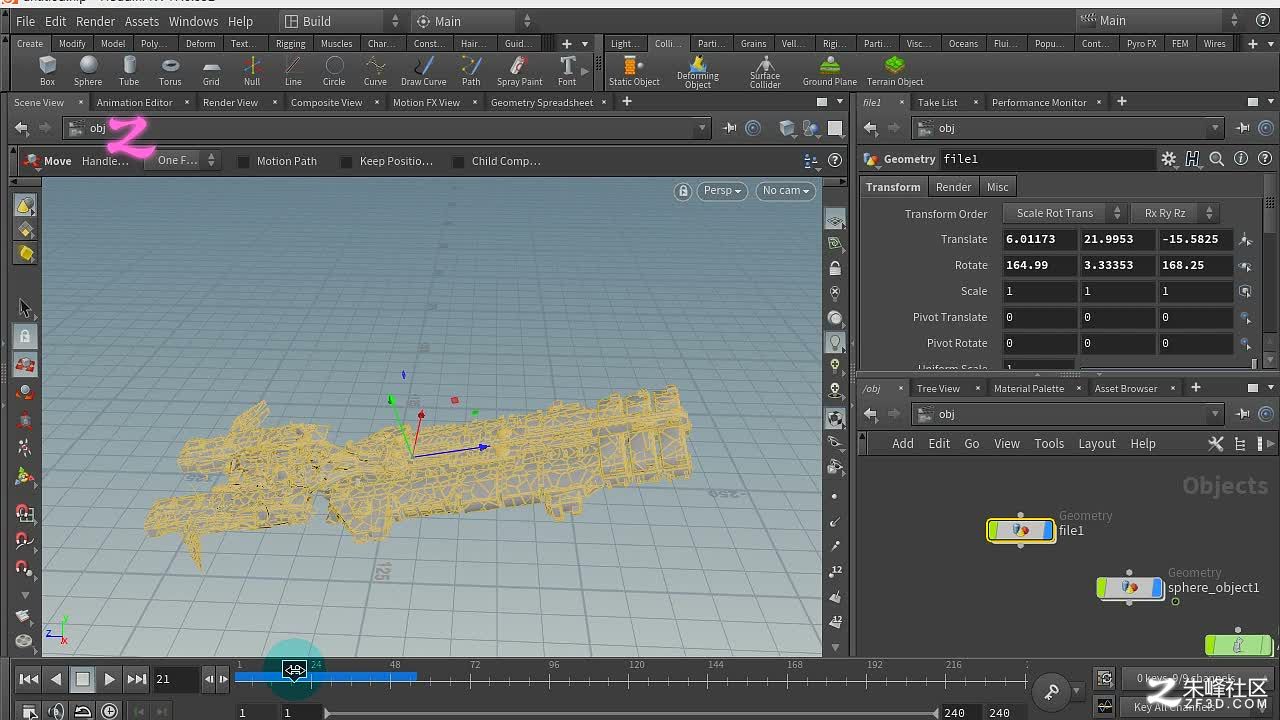Create a Null object
1280x720 pixels.
(x=252, y=70)
